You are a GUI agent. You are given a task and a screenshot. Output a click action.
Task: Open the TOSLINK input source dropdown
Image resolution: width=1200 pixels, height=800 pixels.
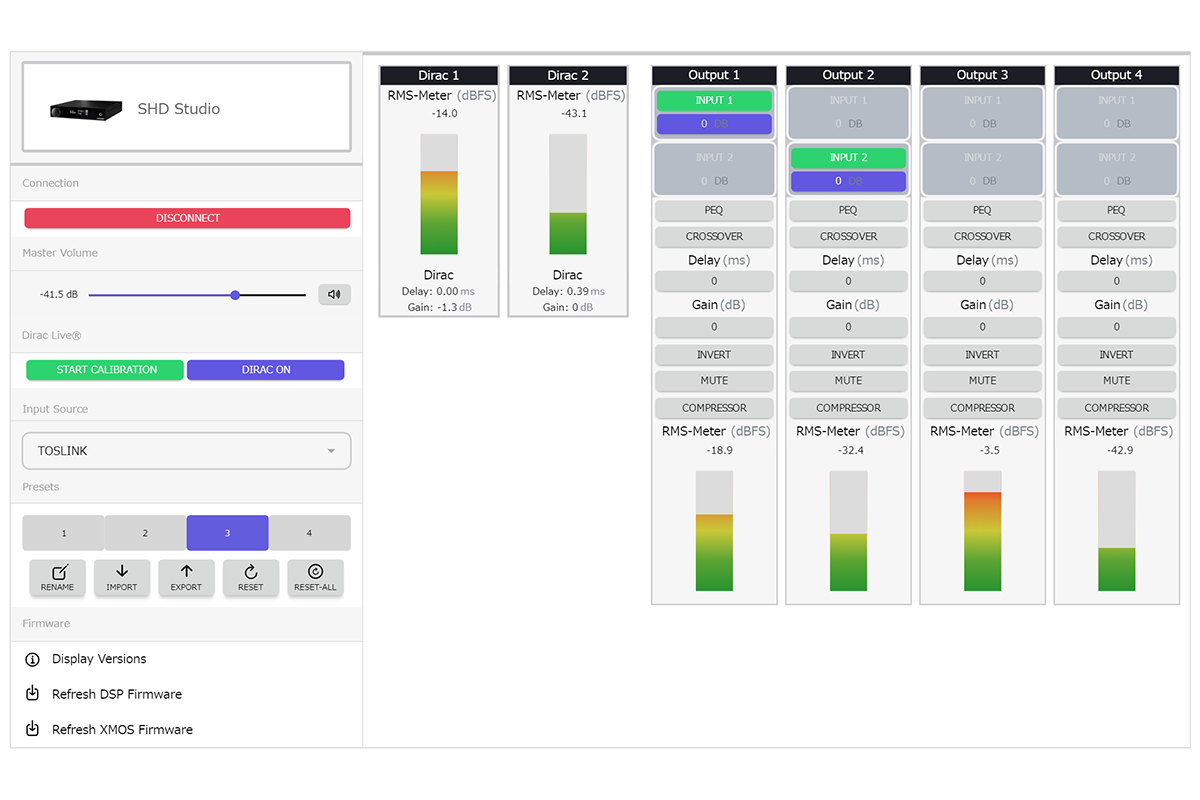(187, 451)
